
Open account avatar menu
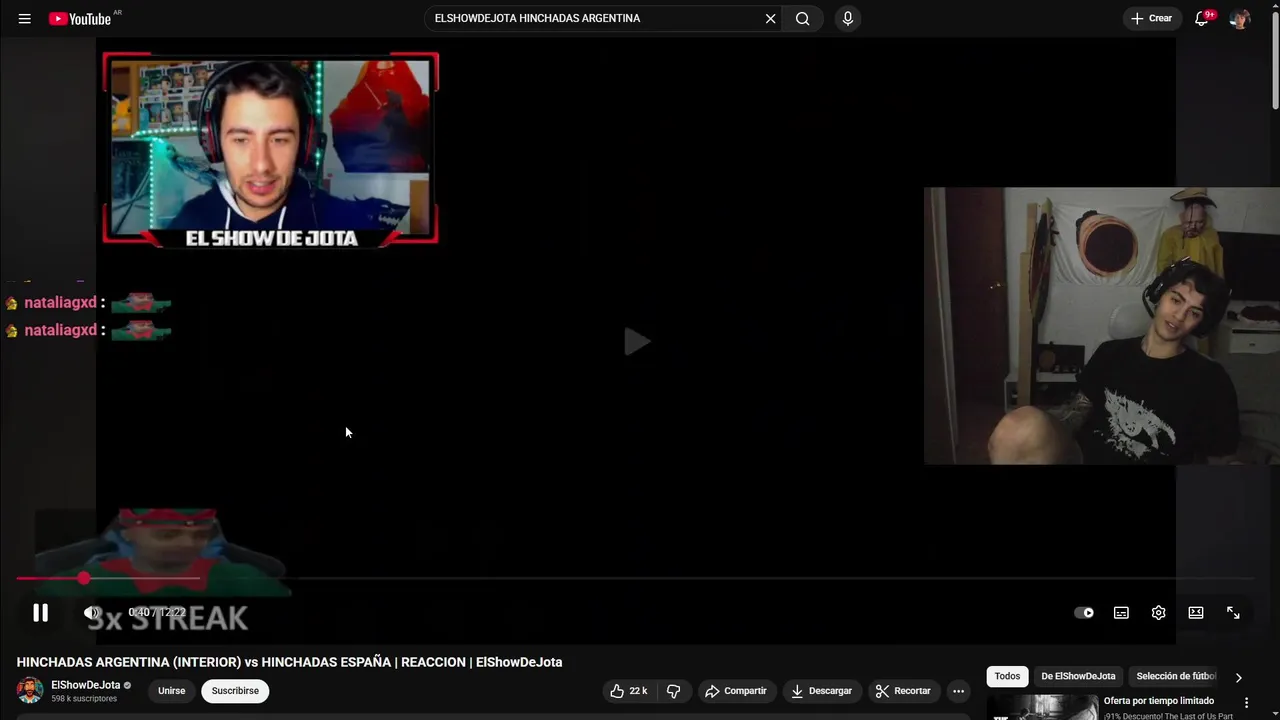coord(1240,18)
